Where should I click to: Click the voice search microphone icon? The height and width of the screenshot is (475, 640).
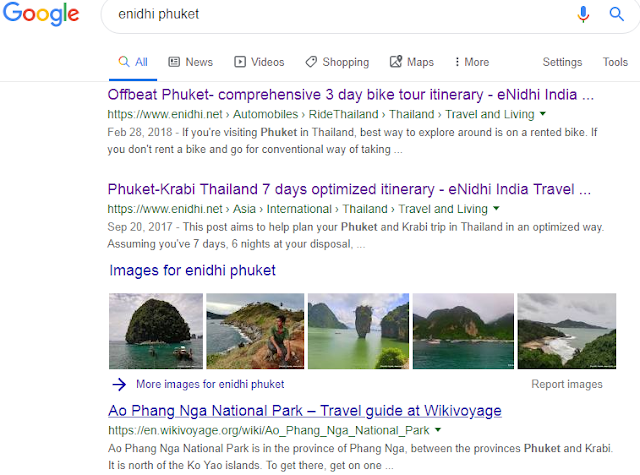pos(583,14)
